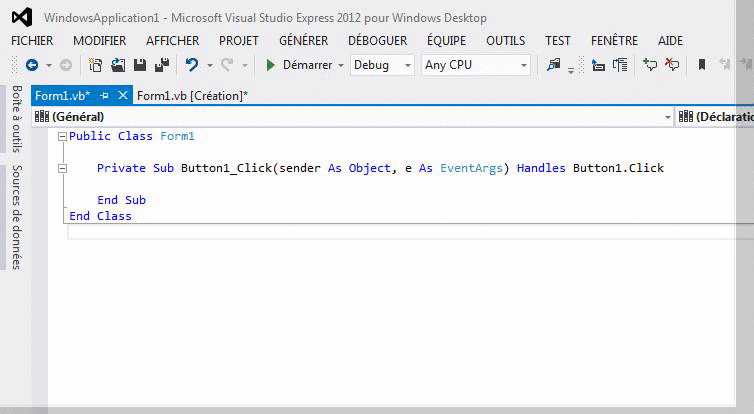The height and width of the screenshot is (414, 754).
Task: Click the greyed Redo arrow icon
Action: coord(227,64)
